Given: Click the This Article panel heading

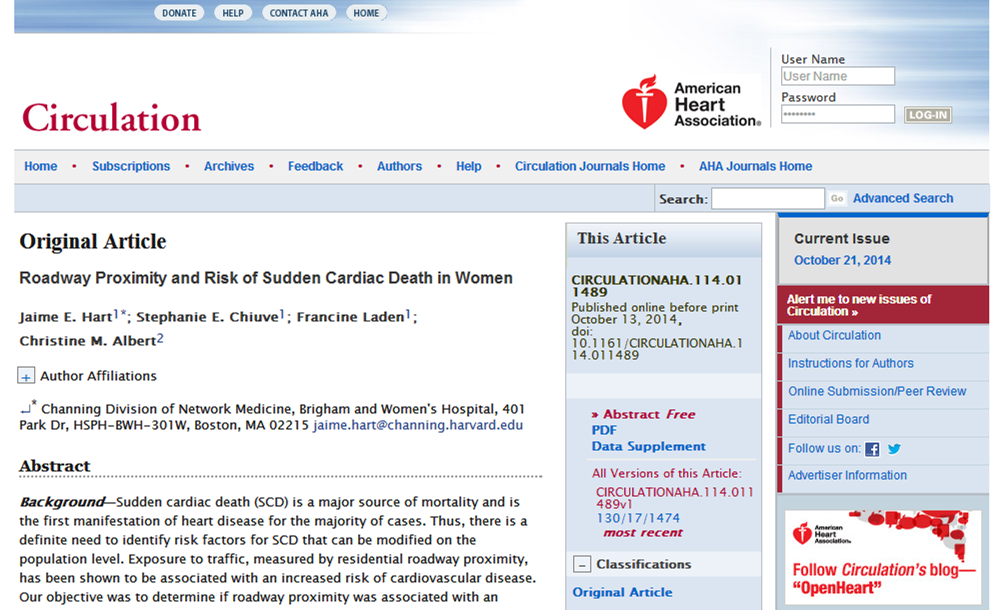Looking at the screenshot, I should pos(622,238).
